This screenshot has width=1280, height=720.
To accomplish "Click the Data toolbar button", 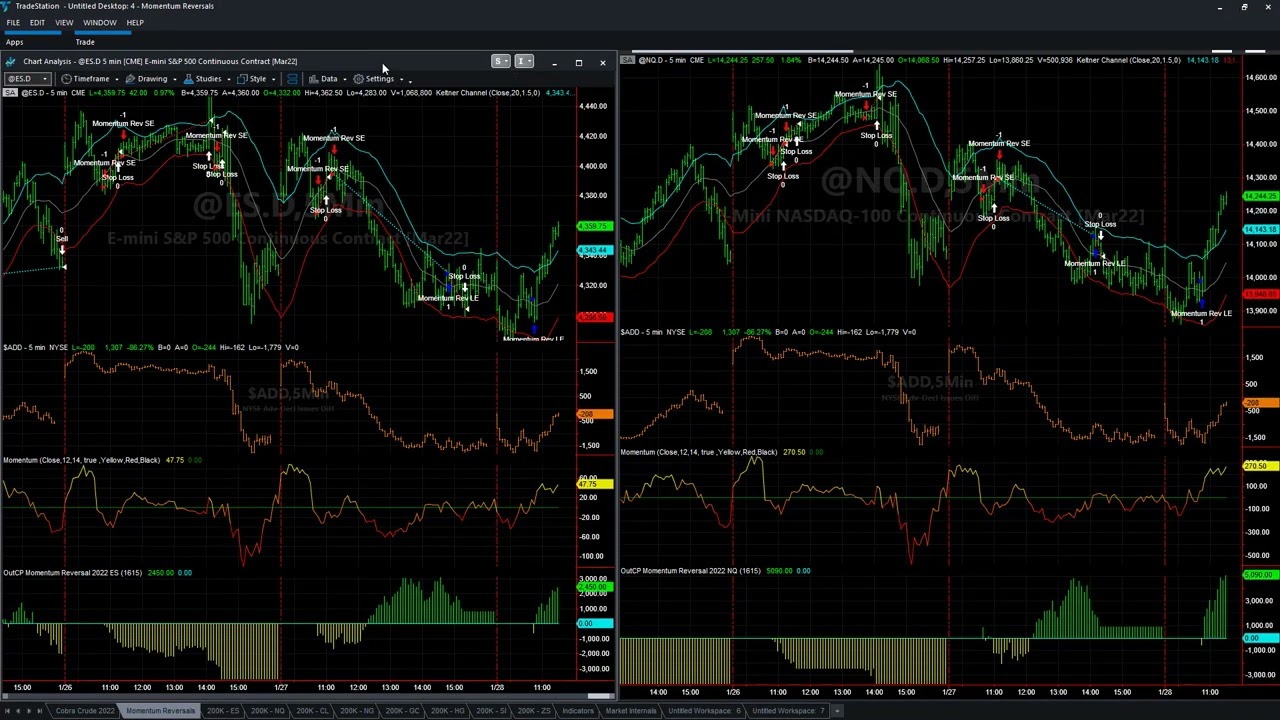I will click(323, 79).
